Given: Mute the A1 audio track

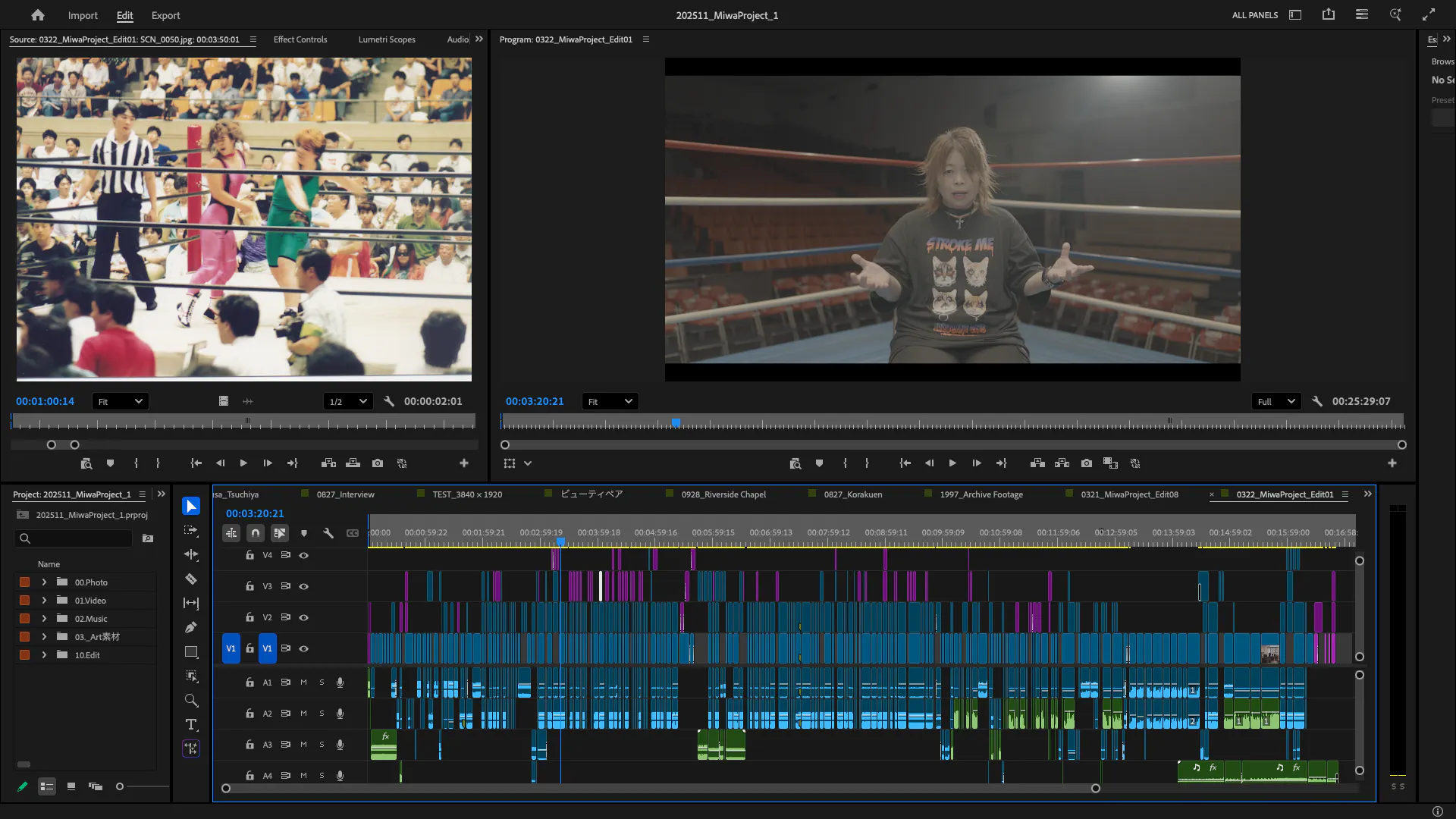Looking at the screenshot, I should pos(304,682).
